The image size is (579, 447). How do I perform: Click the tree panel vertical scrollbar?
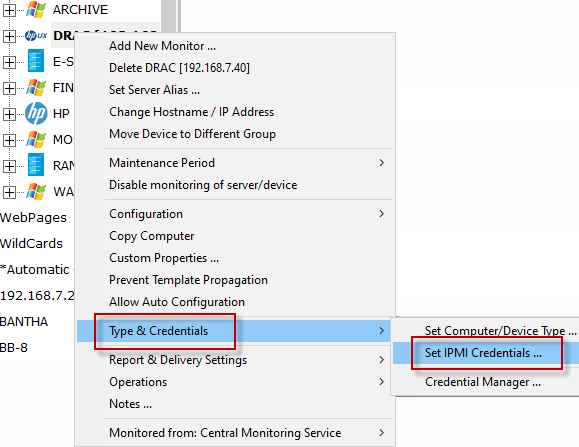click(169, 15)
